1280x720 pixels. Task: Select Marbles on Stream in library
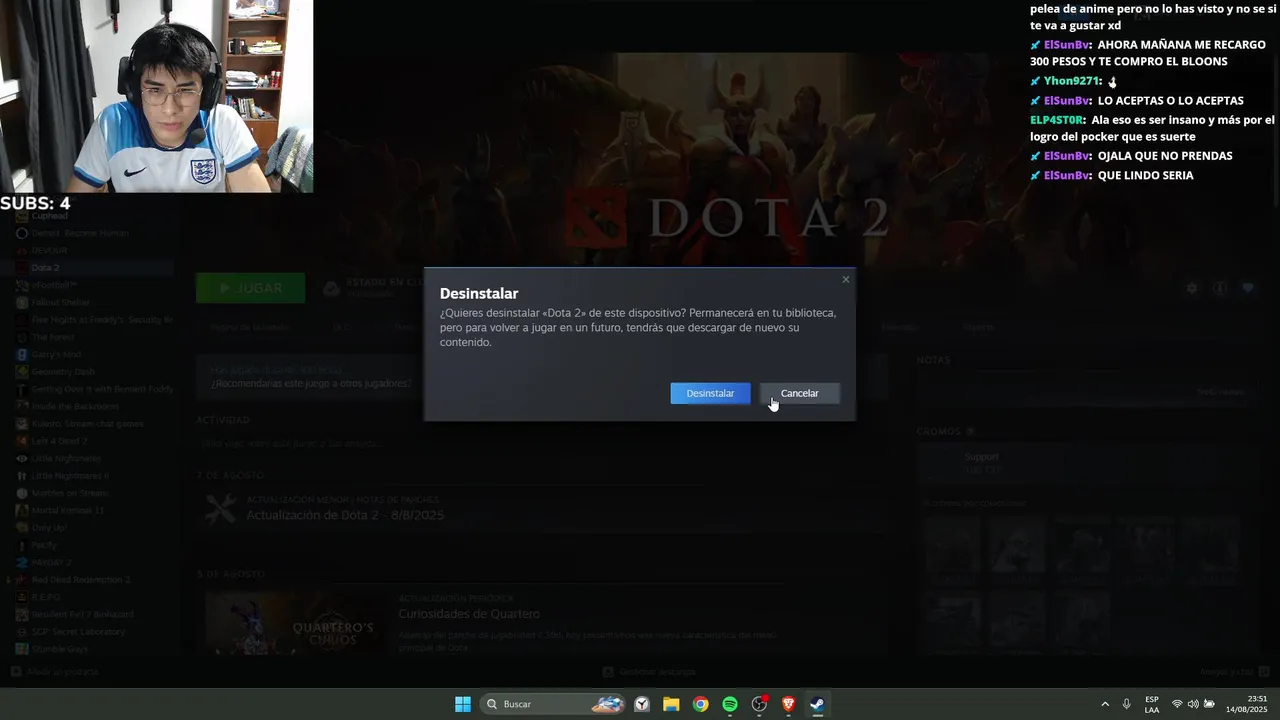click(70, 493)
